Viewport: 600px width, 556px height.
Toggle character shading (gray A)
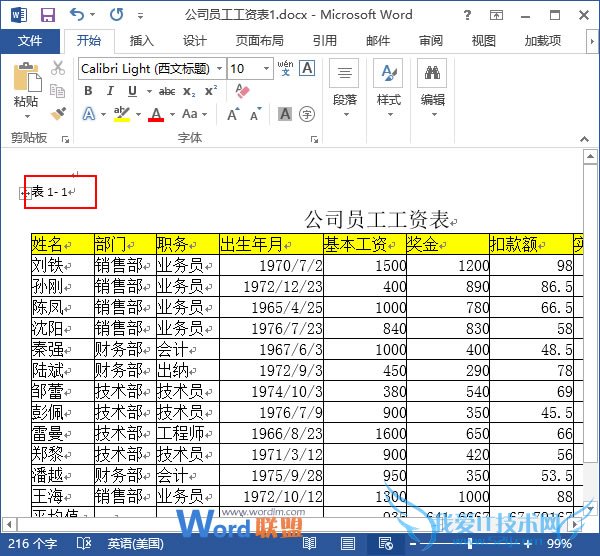[x=285, y=114]
